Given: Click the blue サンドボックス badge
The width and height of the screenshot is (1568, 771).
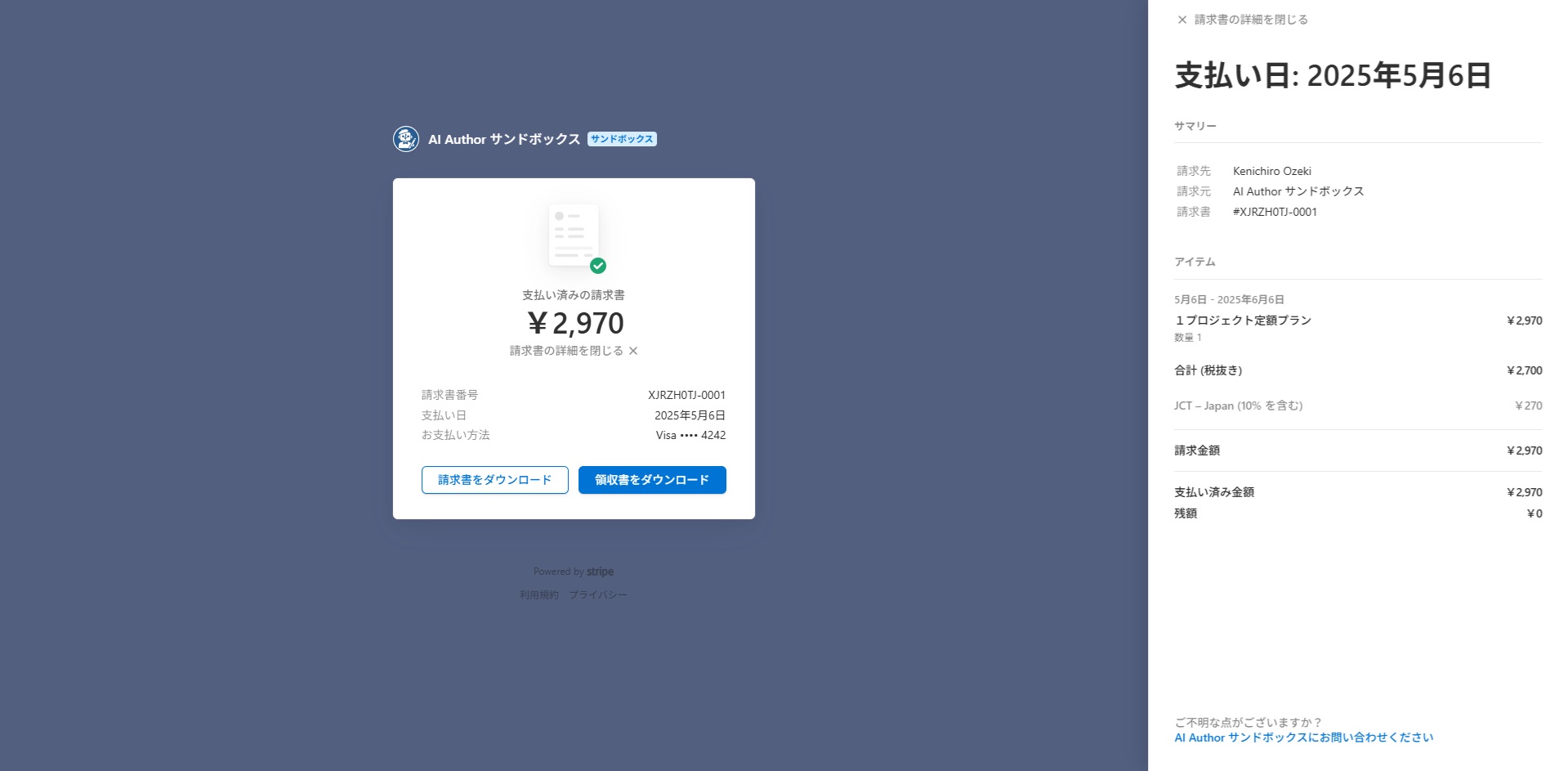Looking at the screenshot, I should 622,139.
